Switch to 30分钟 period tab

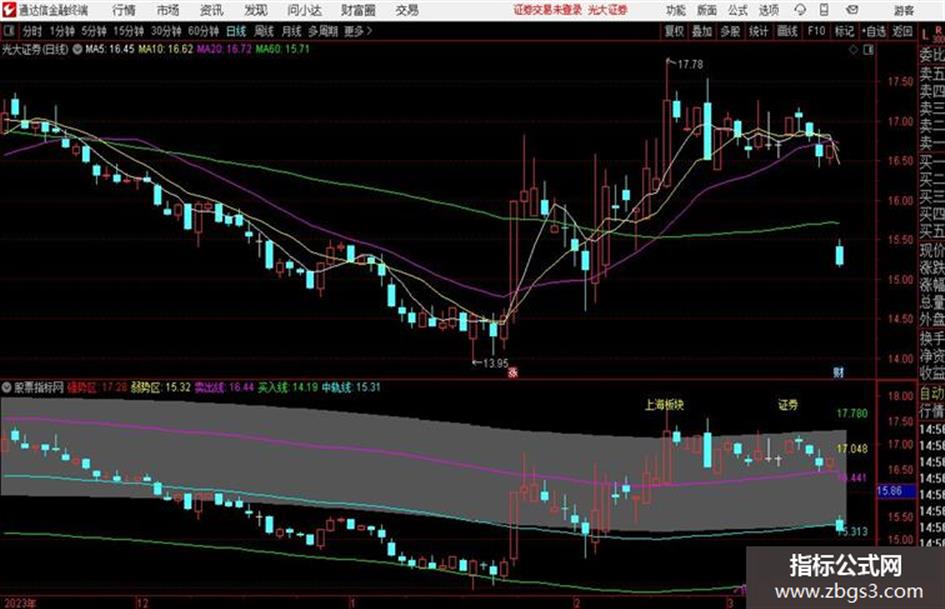click(x=166, y=31)
